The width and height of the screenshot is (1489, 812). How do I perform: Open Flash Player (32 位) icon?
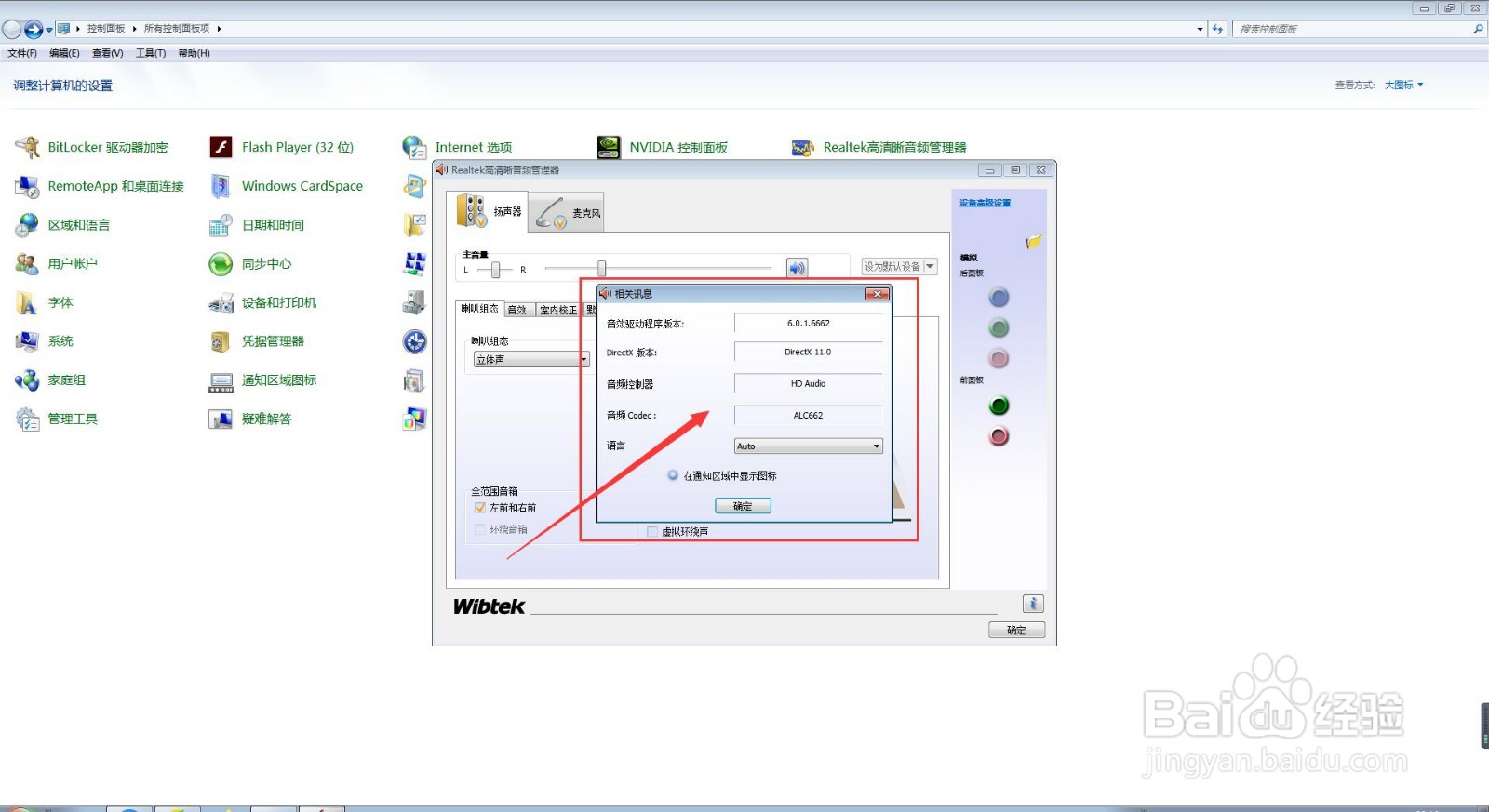(x=221, y=147)
